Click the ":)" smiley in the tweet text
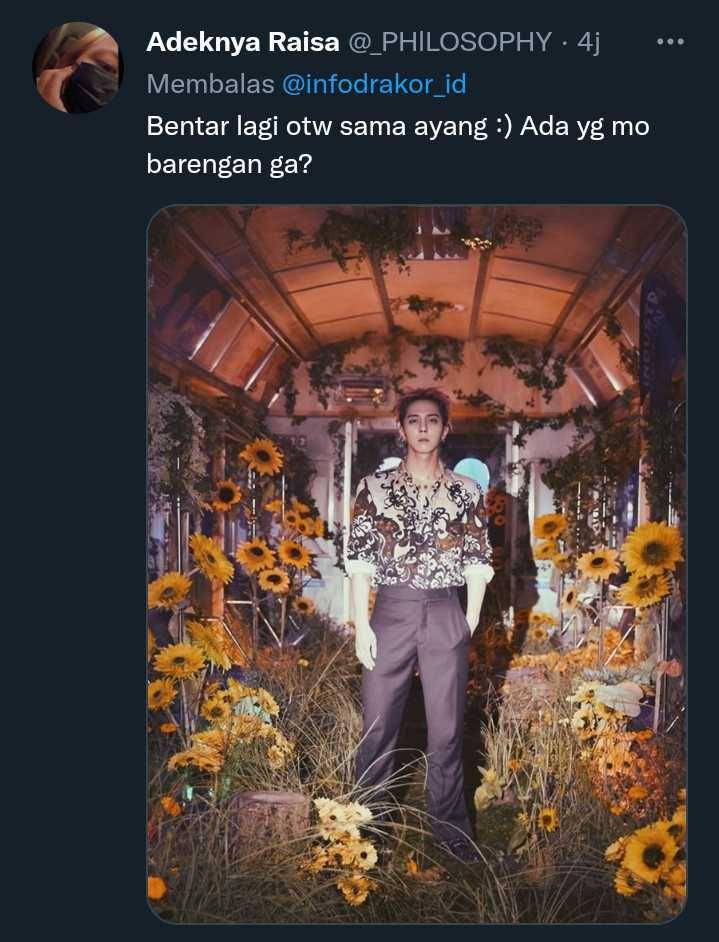 point(504,127)
